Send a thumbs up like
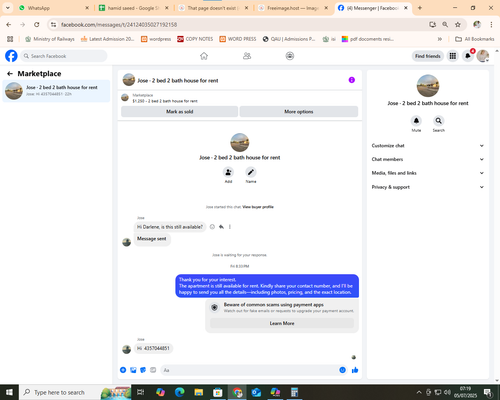The height and width of the screenshot is (400, 500). coord(355,370)
